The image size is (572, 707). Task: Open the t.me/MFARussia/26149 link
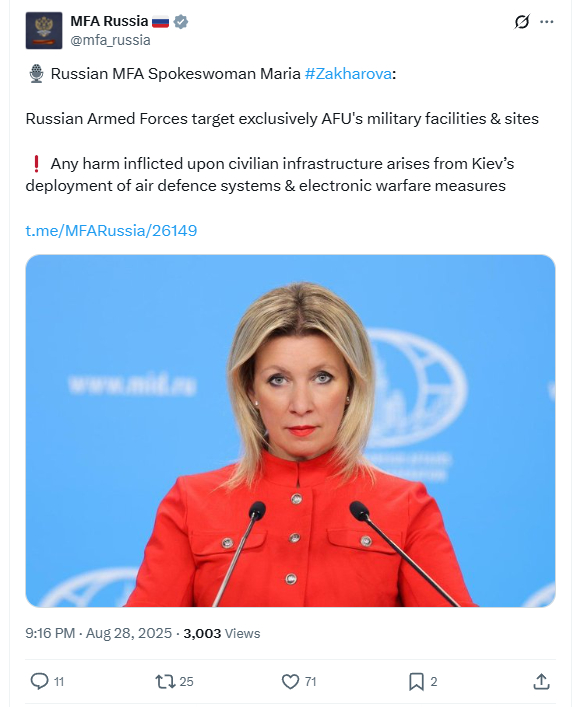pos(111,230)
